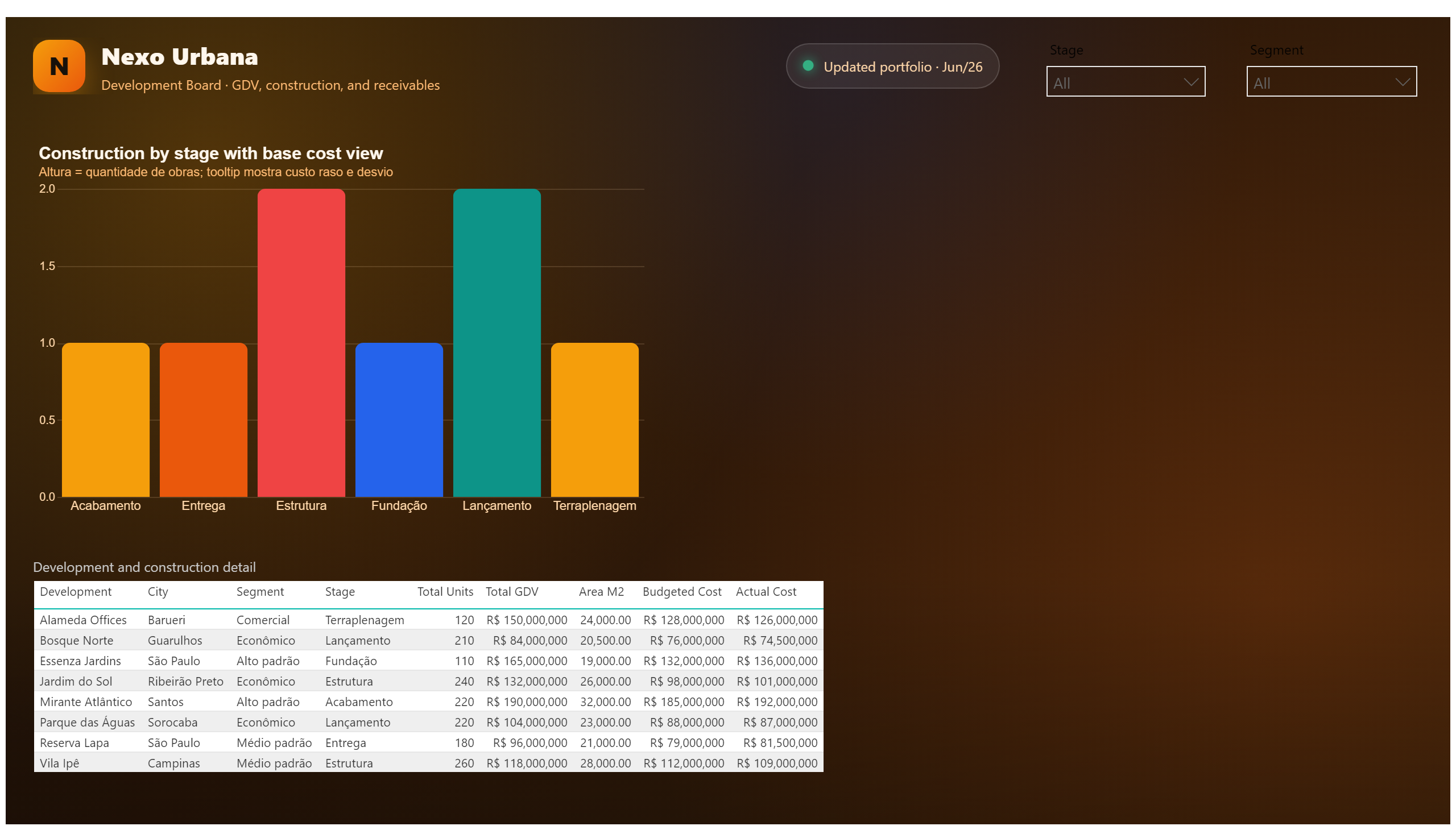Expand the Stage dropdown chevron arrow

[1190, 82]
